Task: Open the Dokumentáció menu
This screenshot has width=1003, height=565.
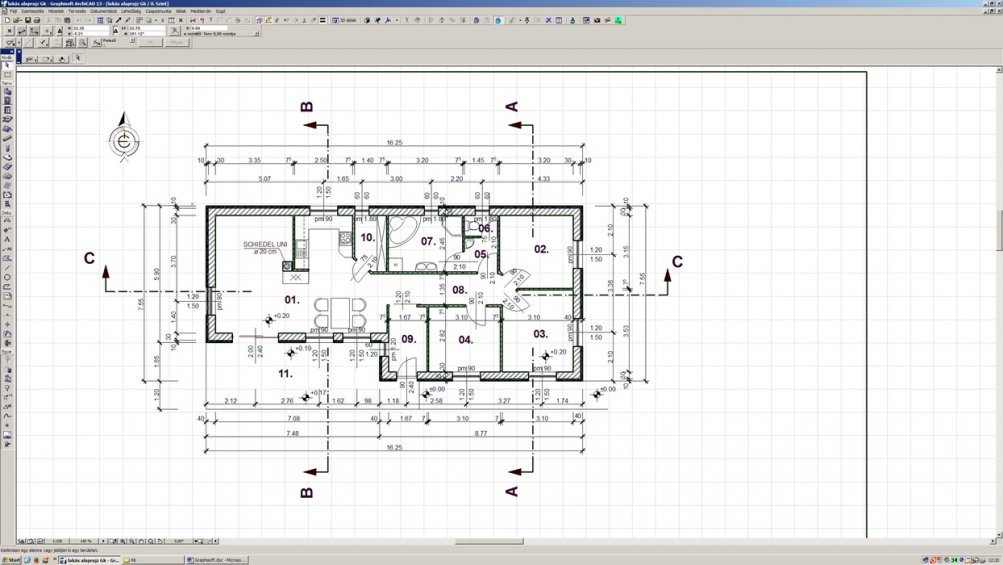Action: pos(104,11)
